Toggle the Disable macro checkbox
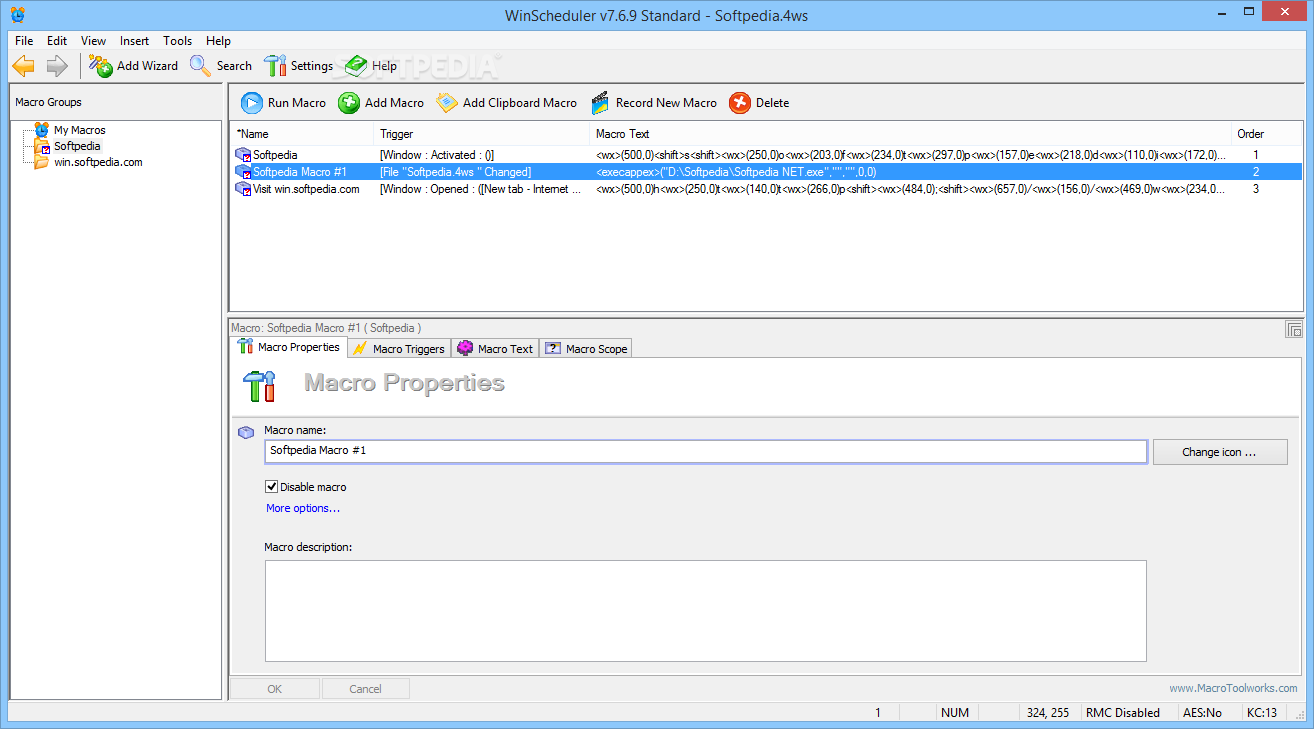Image resolution: width=1314 pixels, height=729 pixels. coord(271,487)
